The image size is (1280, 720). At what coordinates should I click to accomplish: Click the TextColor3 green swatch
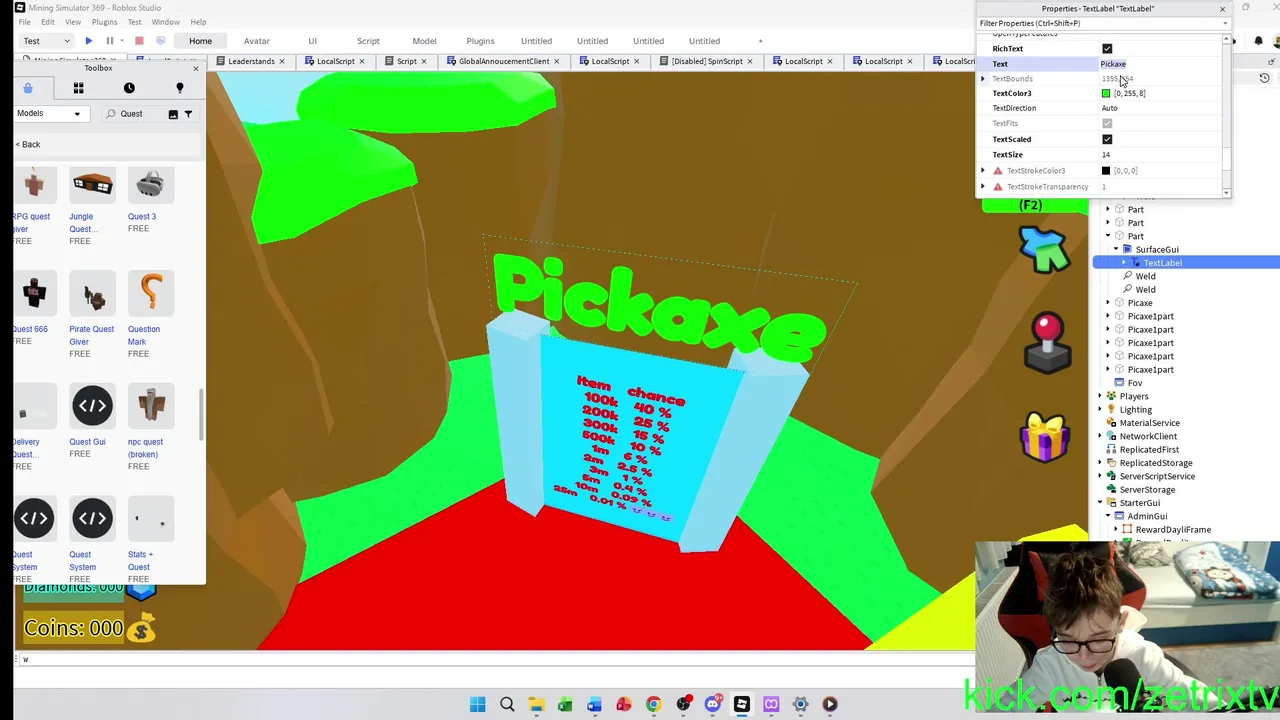1106,94
